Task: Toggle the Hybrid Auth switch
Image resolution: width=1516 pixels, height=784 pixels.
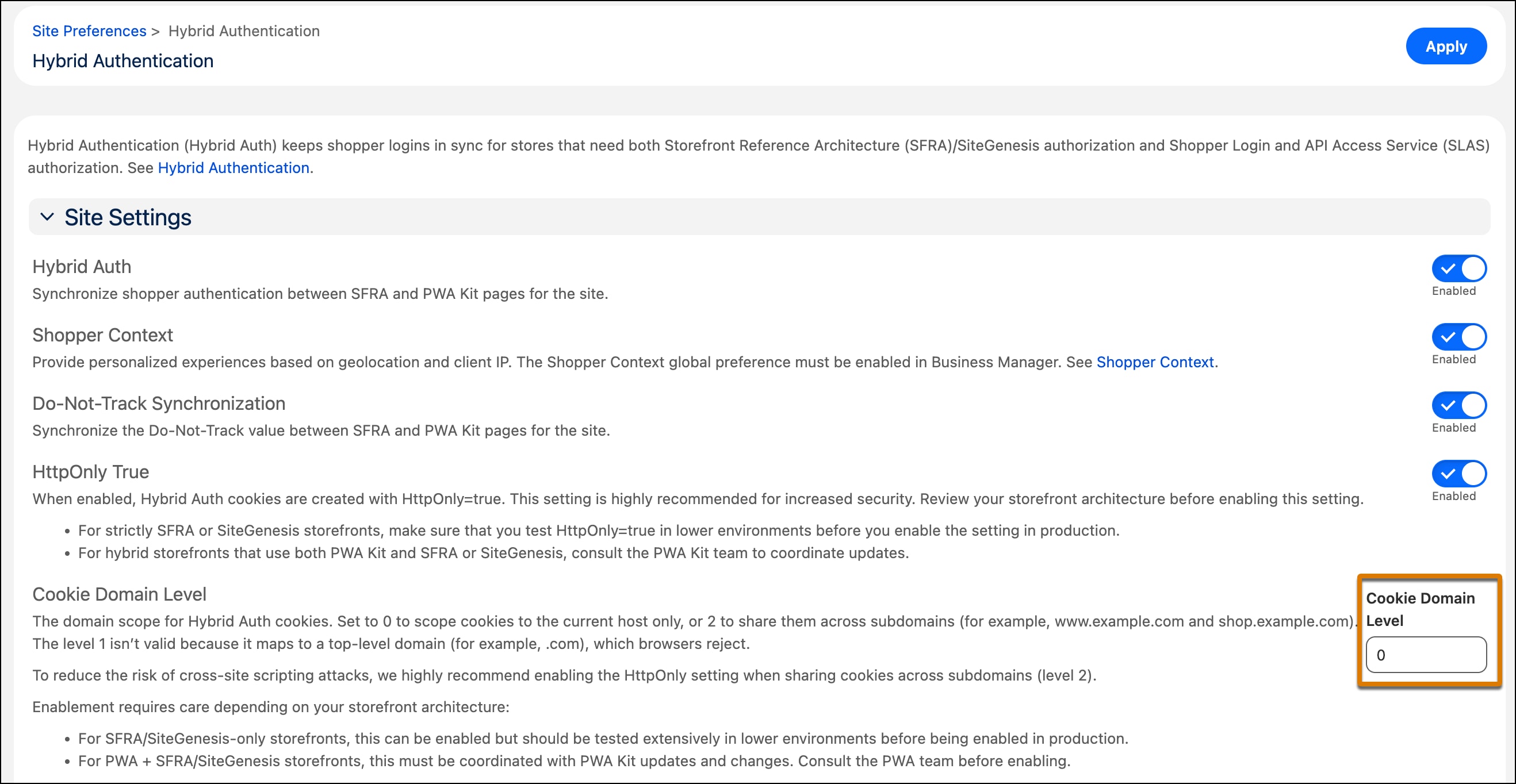Action: [x=1459, y=268]
